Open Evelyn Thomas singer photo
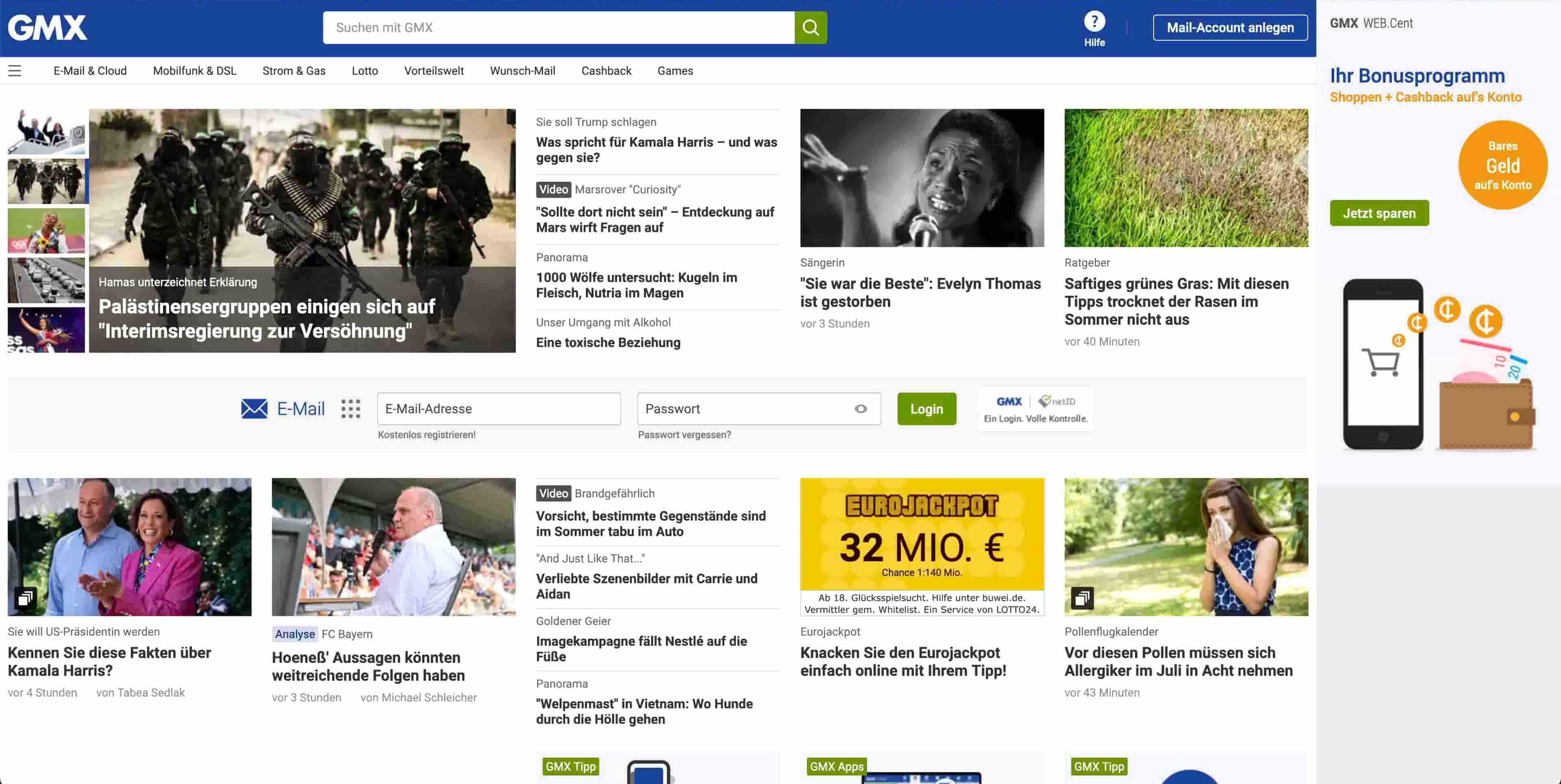 922,178
